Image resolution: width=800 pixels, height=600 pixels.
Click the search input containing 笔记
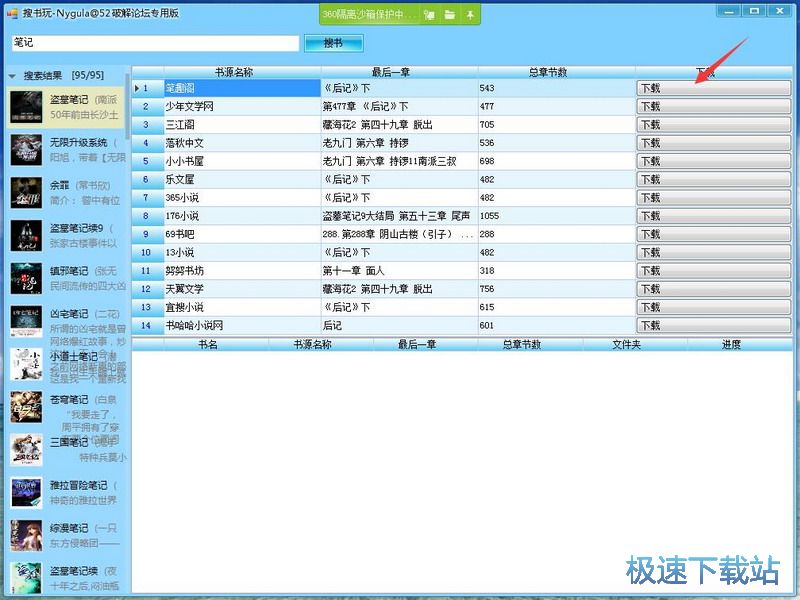(155, 43)
